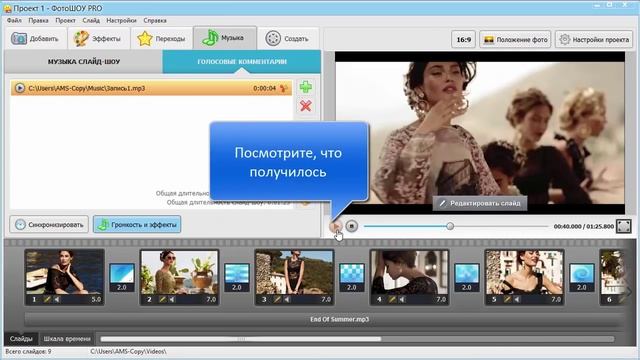Viewport: 640px width, 360px height.
Task: Switch to Шкала времени view tab
Action: point(67,339)
